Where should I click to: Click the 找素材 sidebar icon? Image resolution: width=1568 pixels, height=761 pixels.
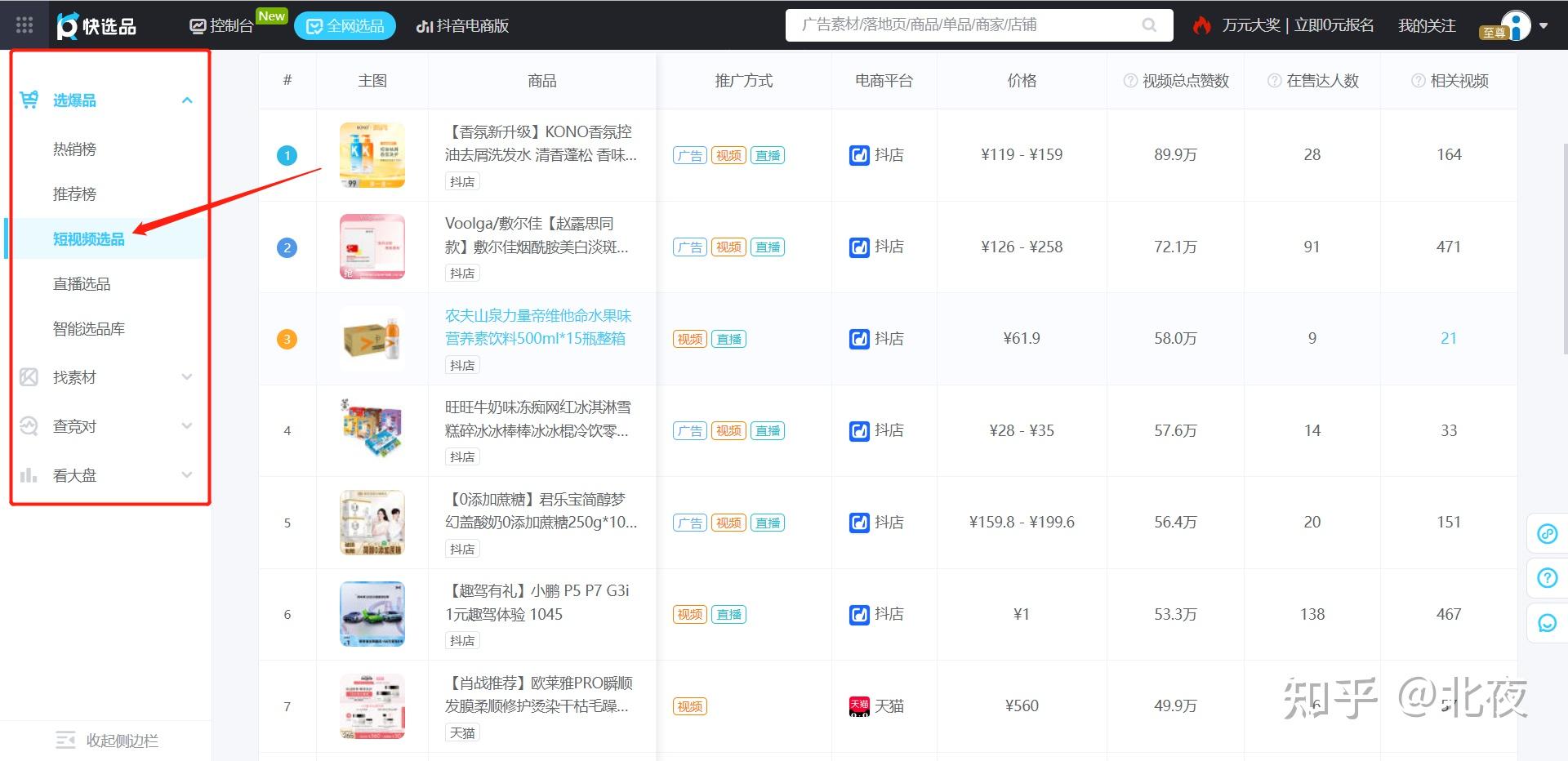(29, 377)
